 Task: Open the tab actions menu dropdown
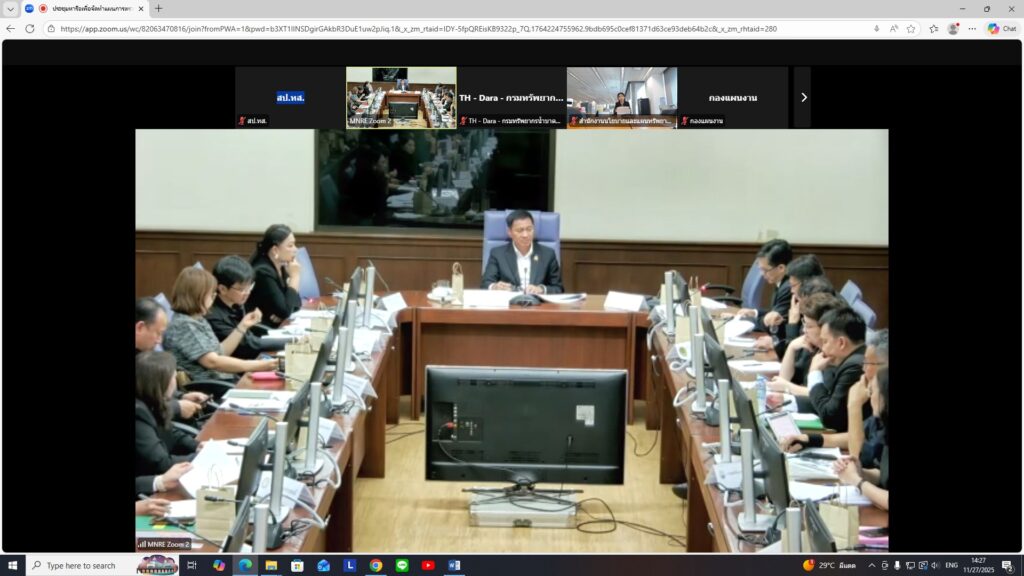coord(11,8)
